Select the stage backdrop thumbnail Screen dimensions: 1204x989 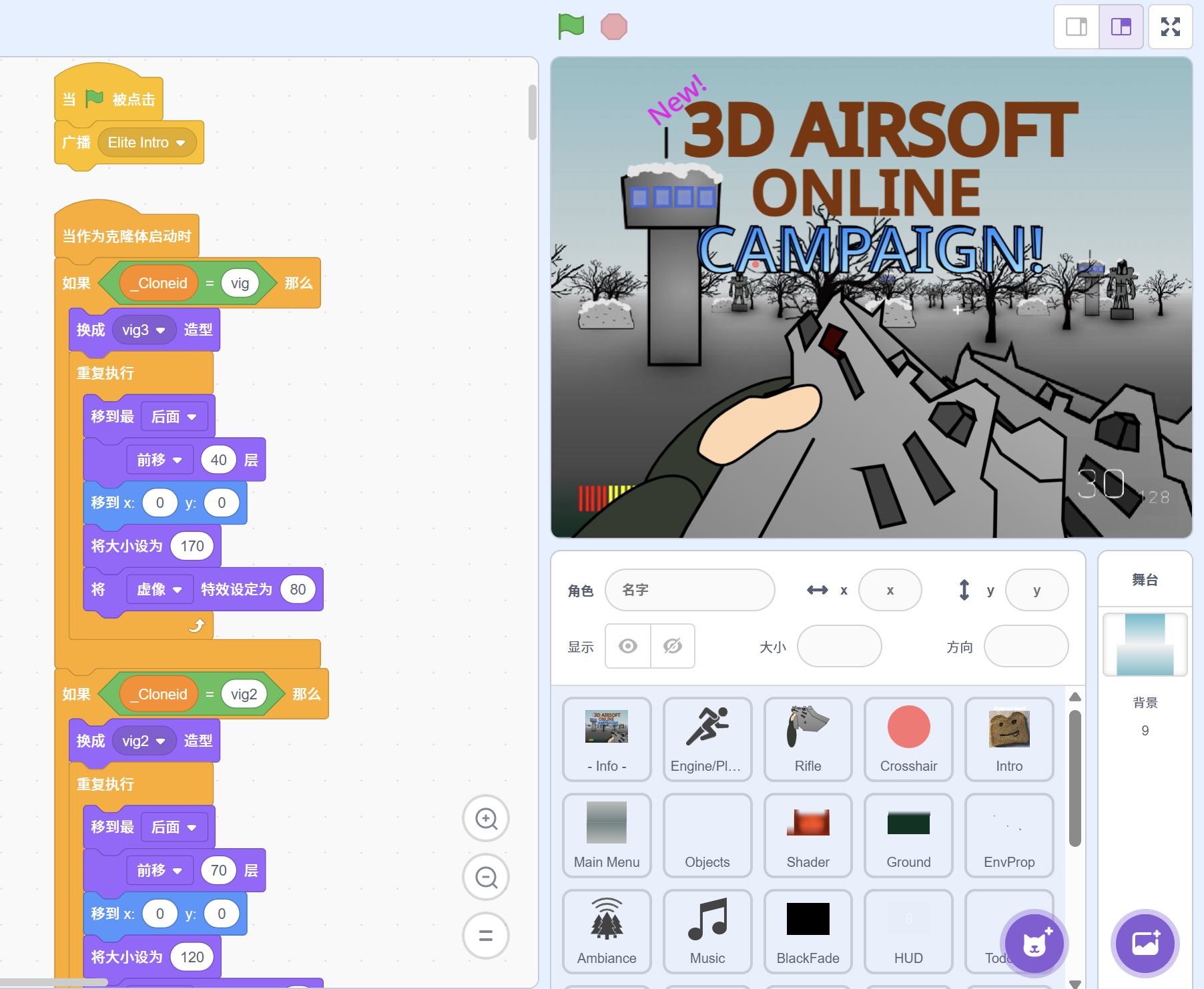[1145, 645]
